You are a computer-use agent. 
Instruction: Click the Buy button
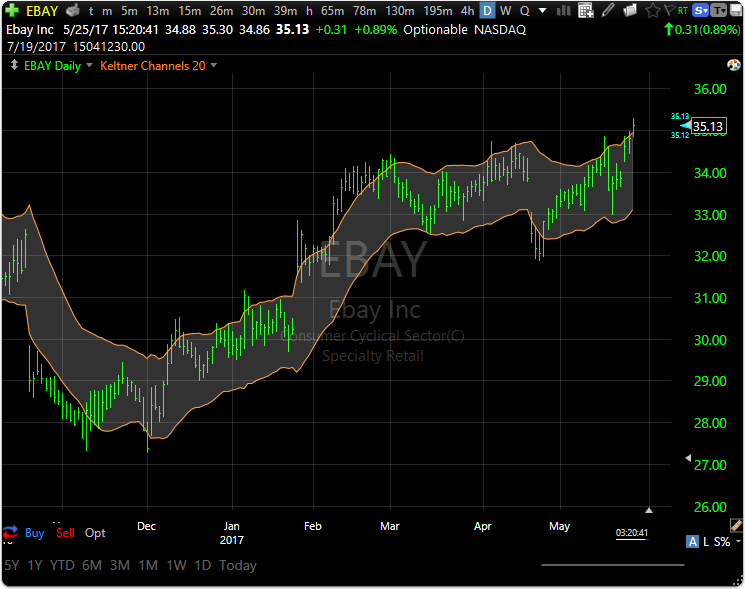click(35, 533)
